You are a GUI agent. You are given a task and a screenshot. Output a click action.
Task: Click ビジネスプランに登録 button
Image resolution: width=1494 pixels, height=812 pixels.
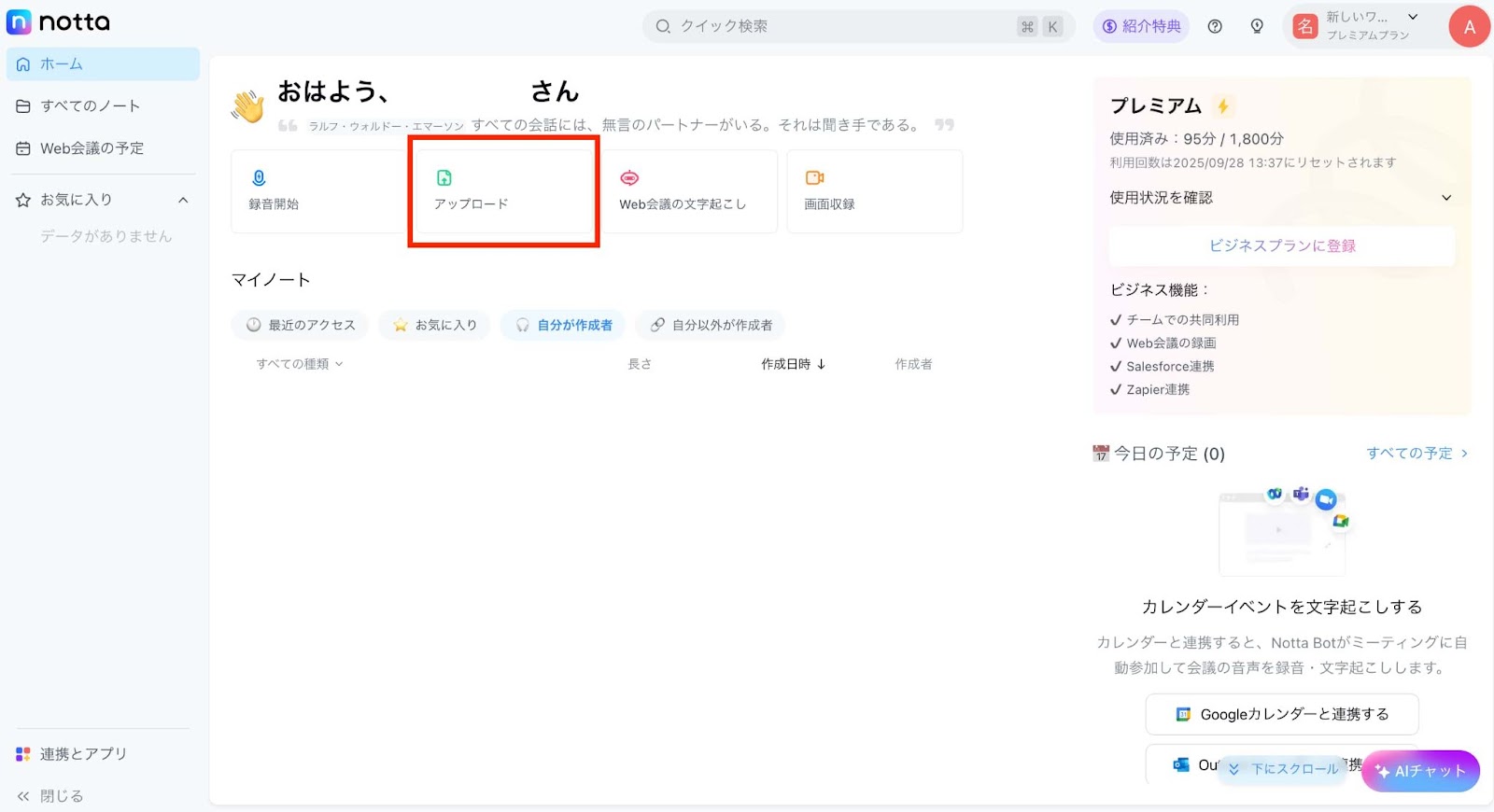1282,245
